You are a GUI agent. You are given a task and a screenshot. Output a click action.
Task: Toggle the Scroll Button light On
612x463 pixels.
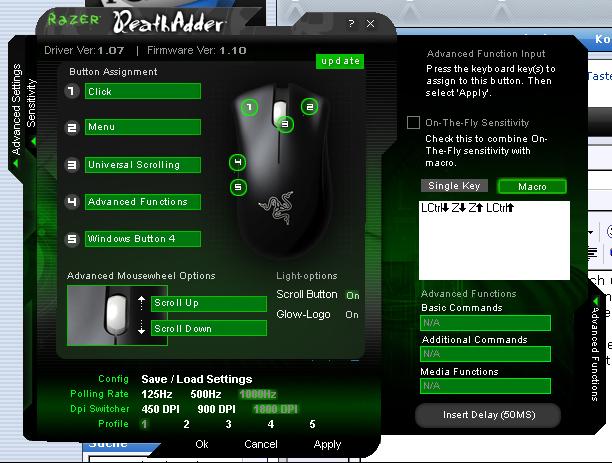point(353,296)
